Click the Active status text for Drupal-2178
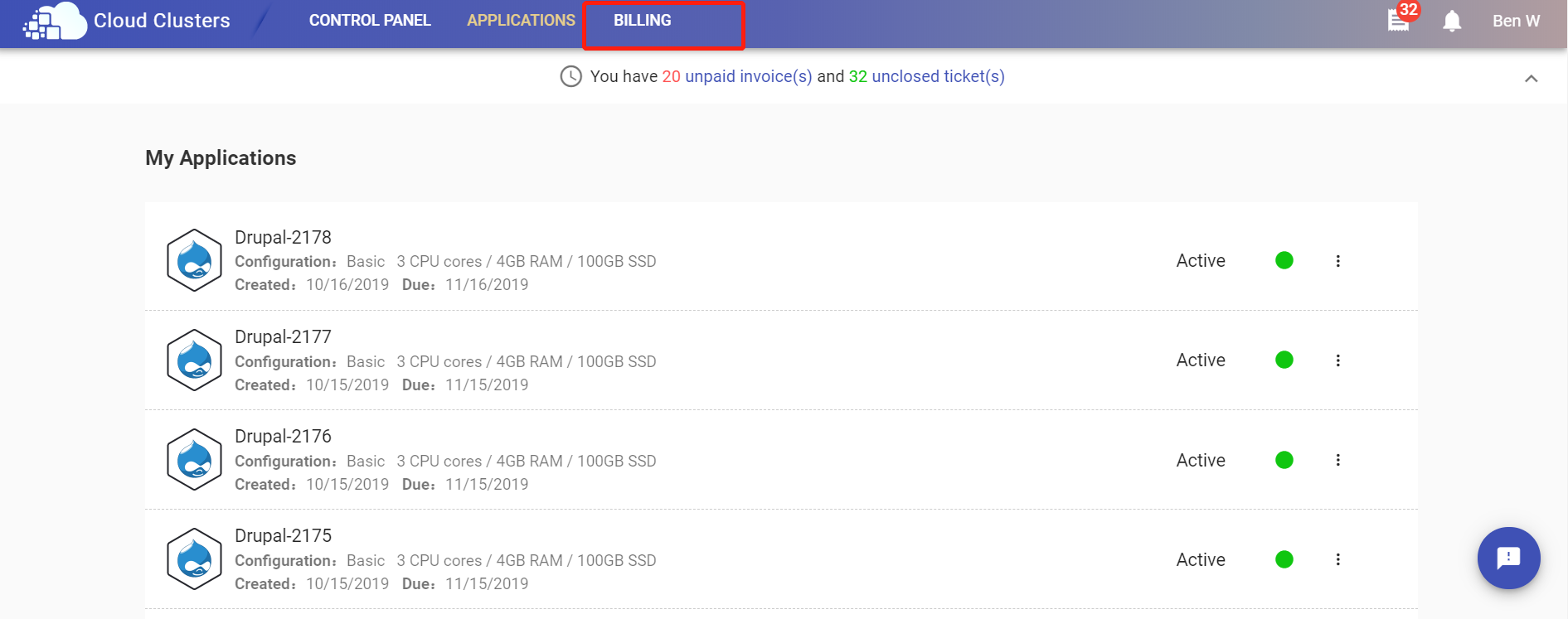The image size is (1568, 619). 1201,260
